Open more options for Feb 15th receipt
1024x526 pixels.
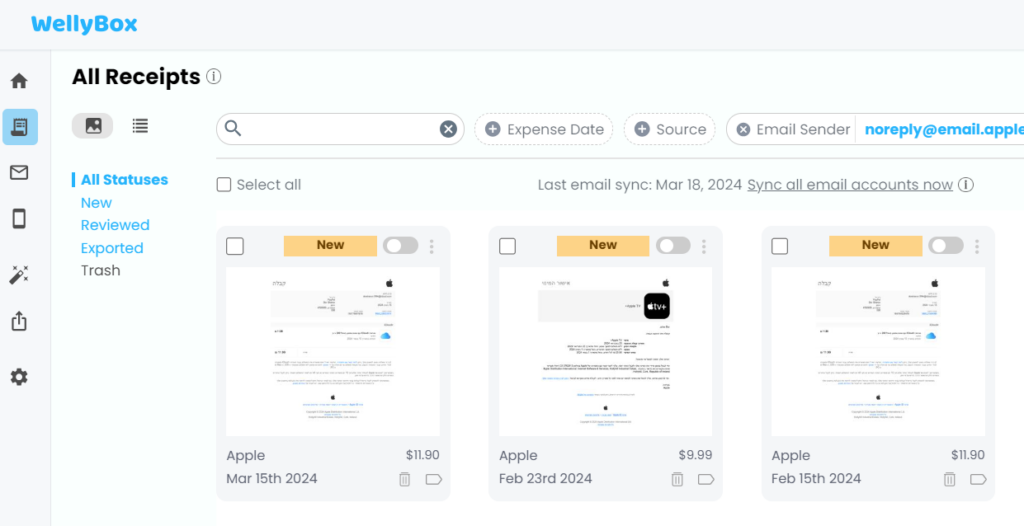click(x=977, y=246)
